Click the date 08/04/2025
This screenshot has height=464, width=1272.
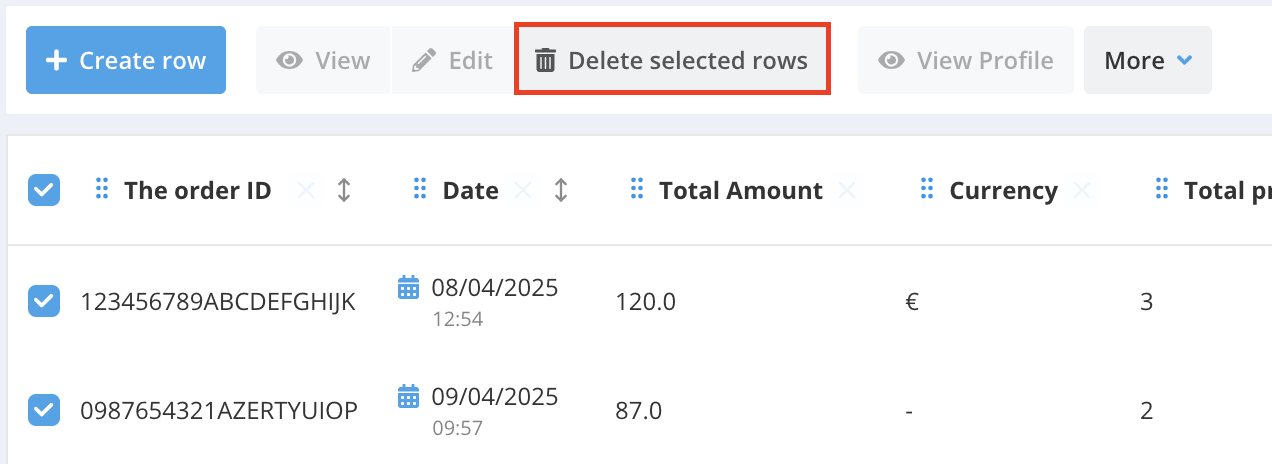(495, 288)
